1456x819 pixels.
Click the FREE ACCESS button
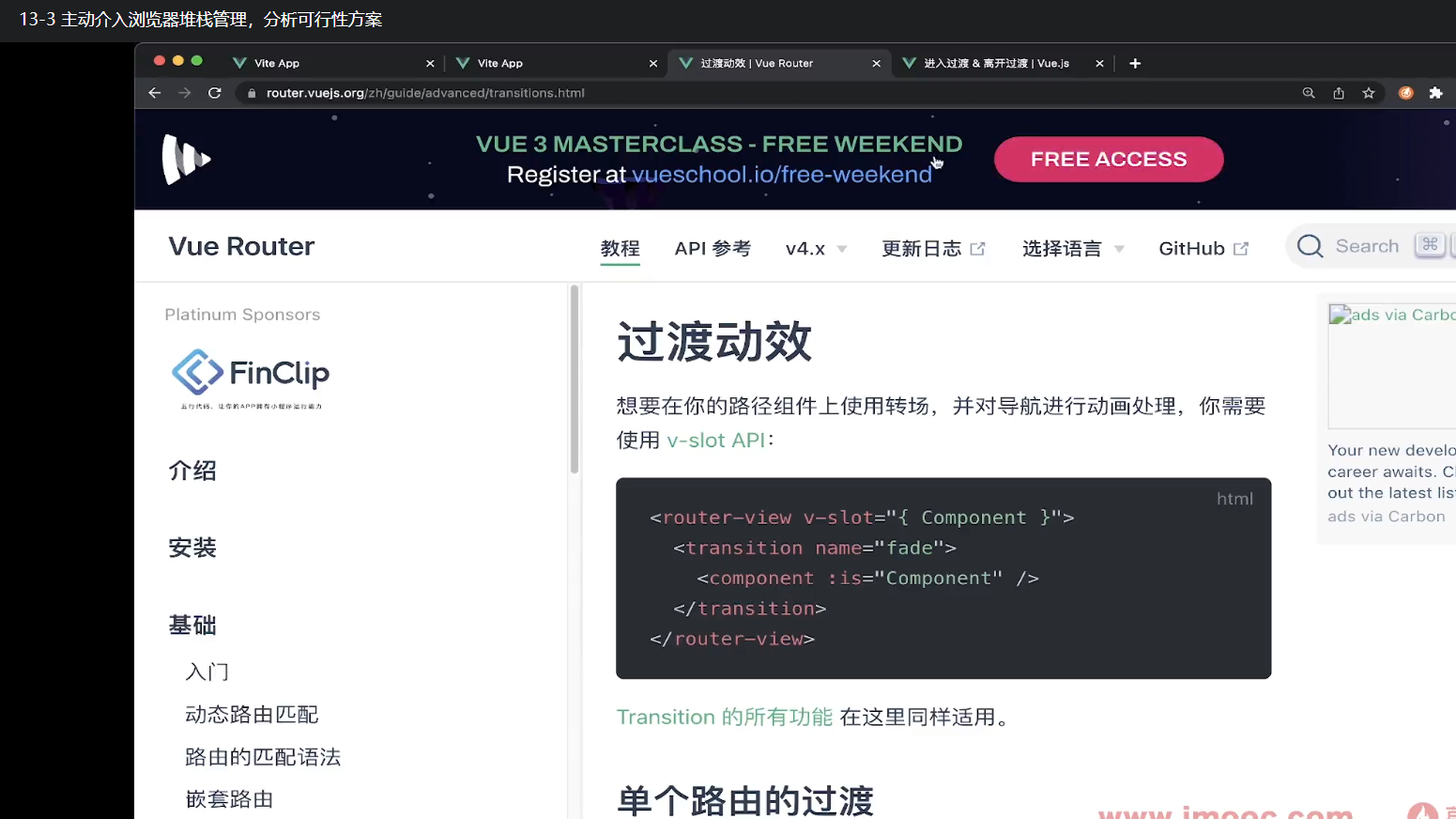(1108, 159)
